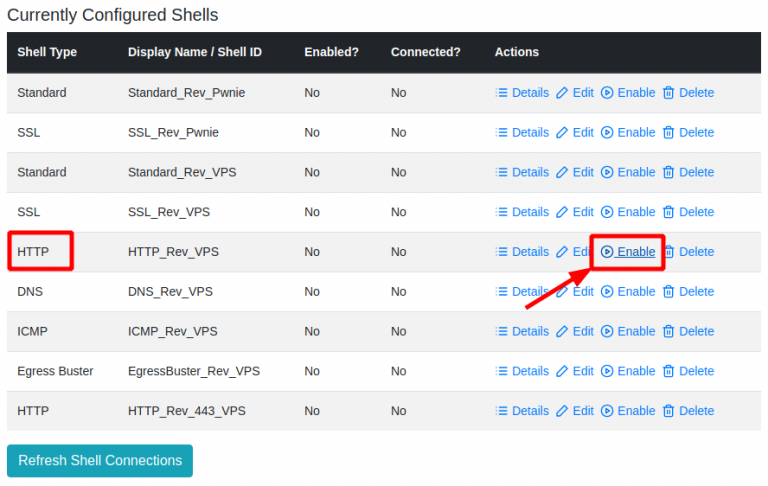This screenshot has height=486, width=768.
Task: Select the Egress Buster table row name
Action: 55,371
